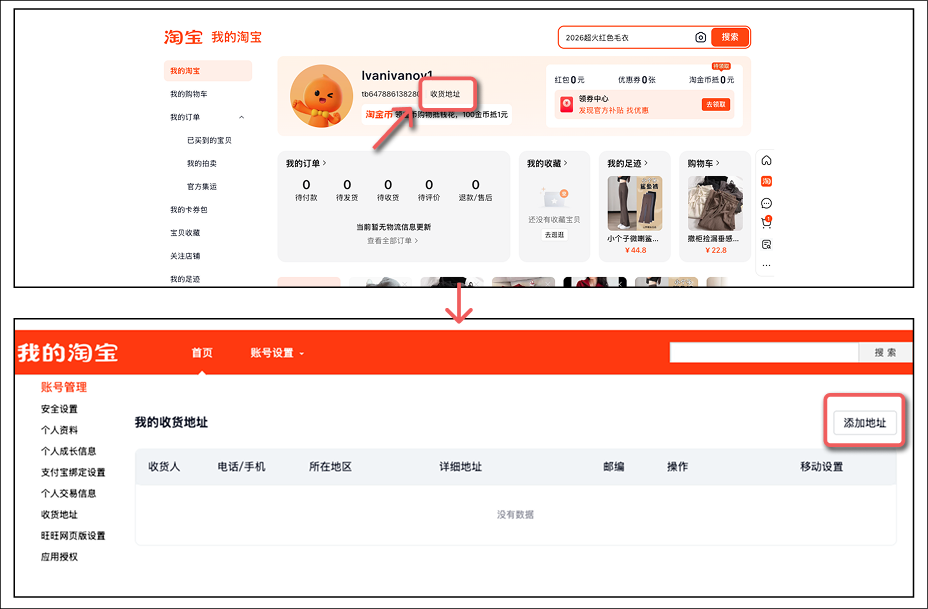
Task: Click the 添加地址 button
Action: coord(865,423)
